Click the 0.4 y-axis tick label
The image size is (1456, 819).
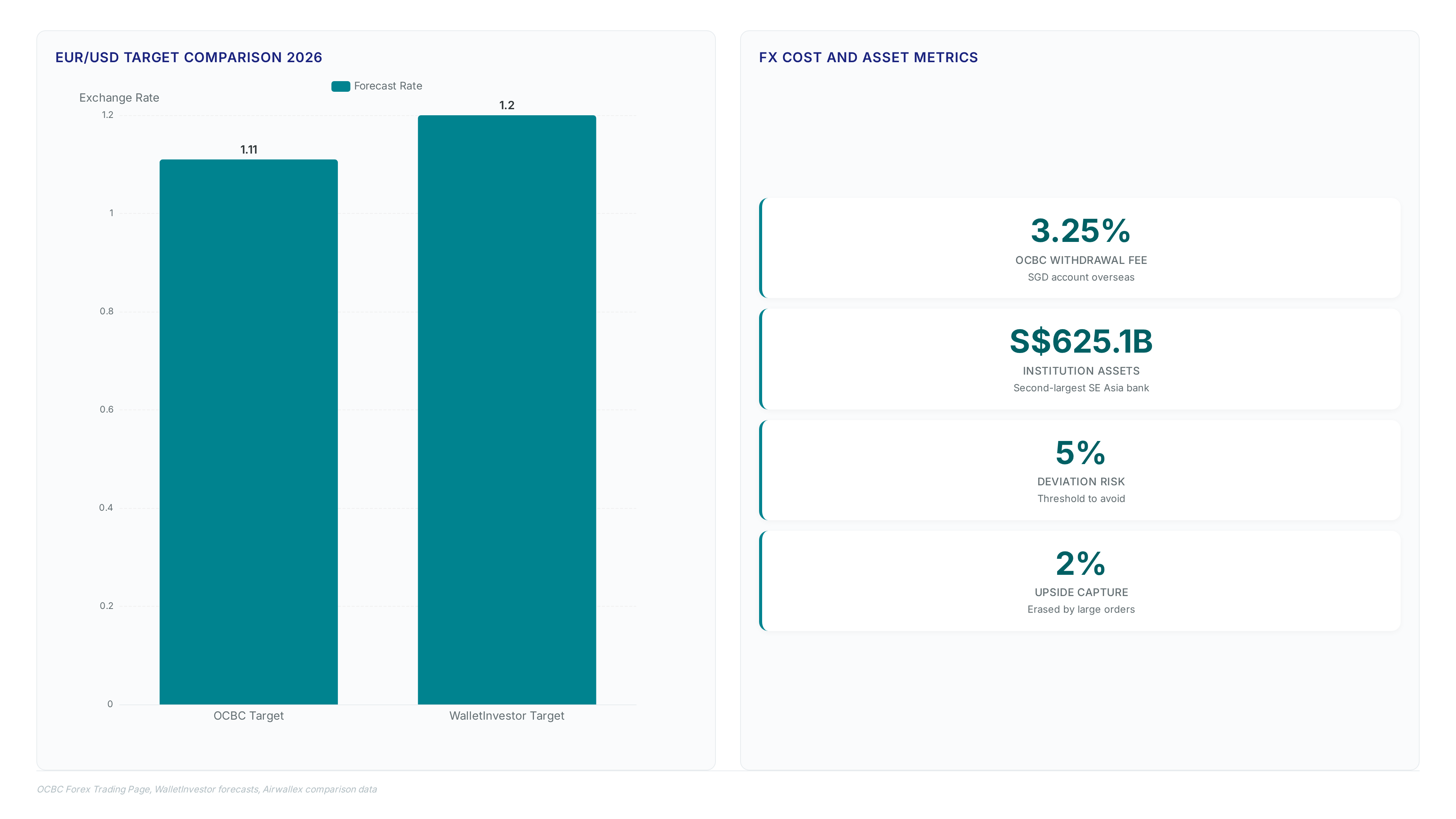pos(106,508)
